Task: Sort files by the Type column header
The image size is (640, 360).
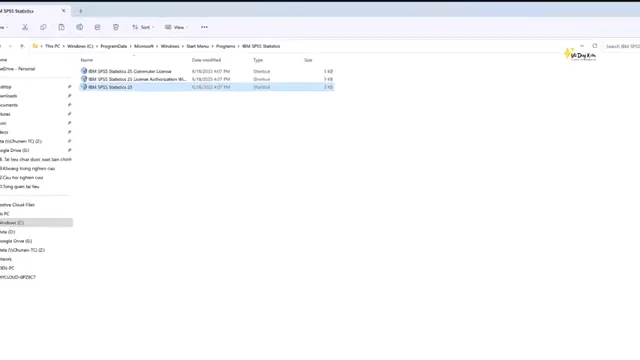Action: (x=258, y=60)
